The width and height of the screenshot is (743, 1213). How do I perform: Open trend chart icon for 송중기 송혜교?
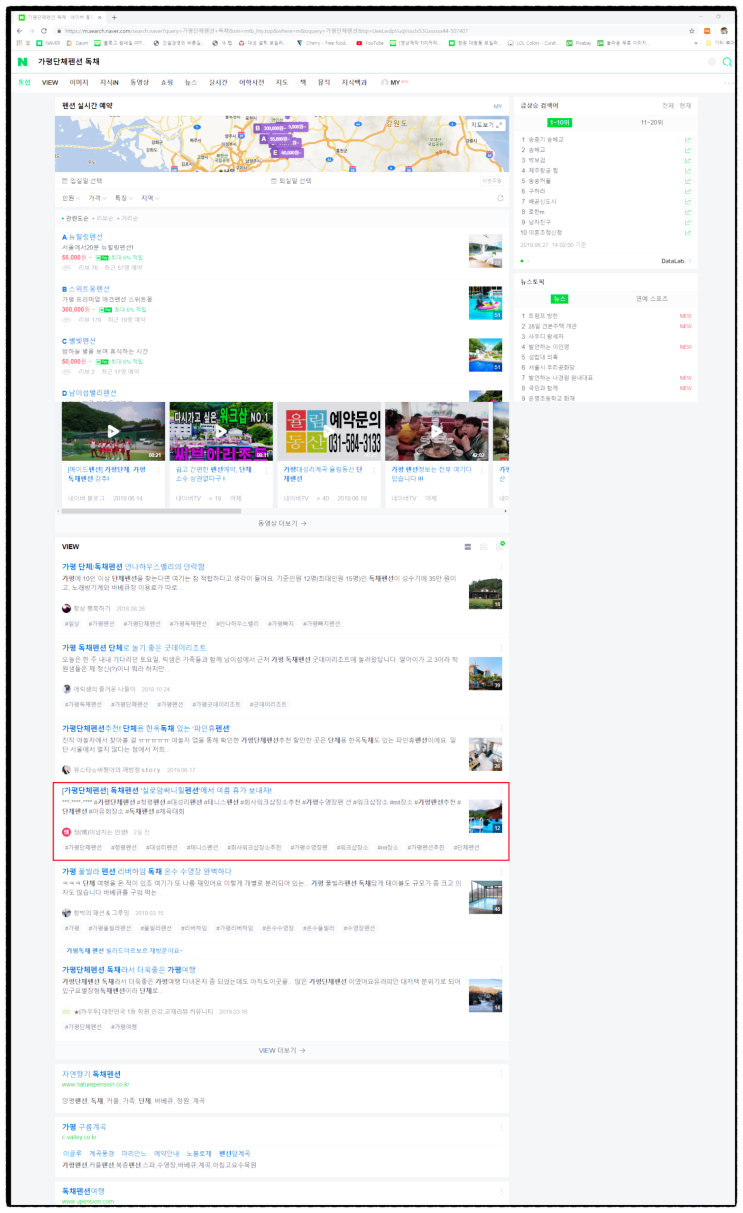[x=687, y=140]
